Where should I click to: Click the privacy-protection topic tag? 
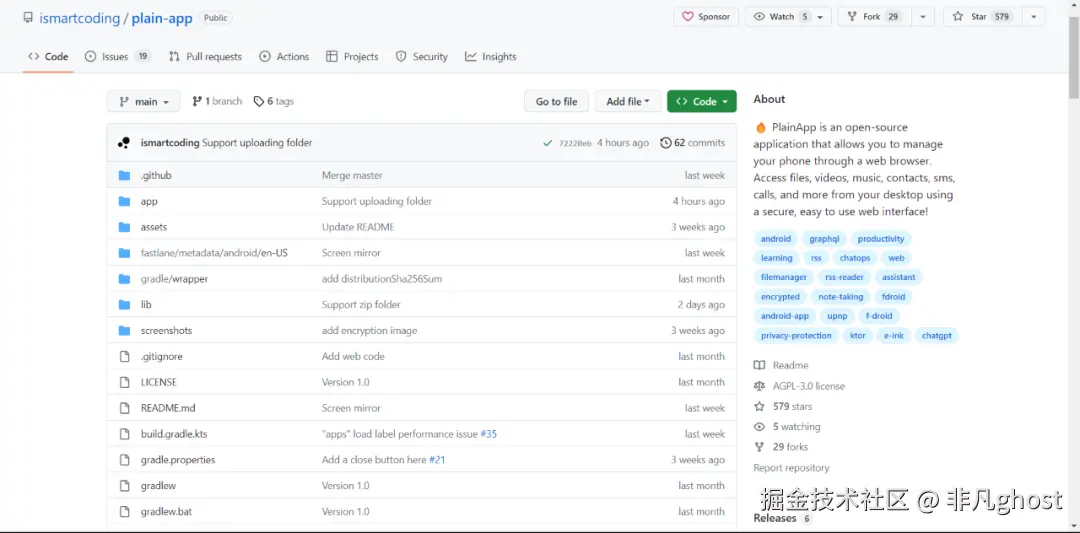click(x=796, y=335)
